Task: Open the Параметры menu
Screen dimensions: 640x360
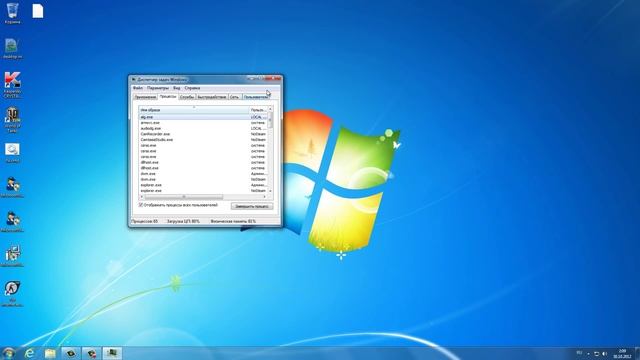Action: 158,88
